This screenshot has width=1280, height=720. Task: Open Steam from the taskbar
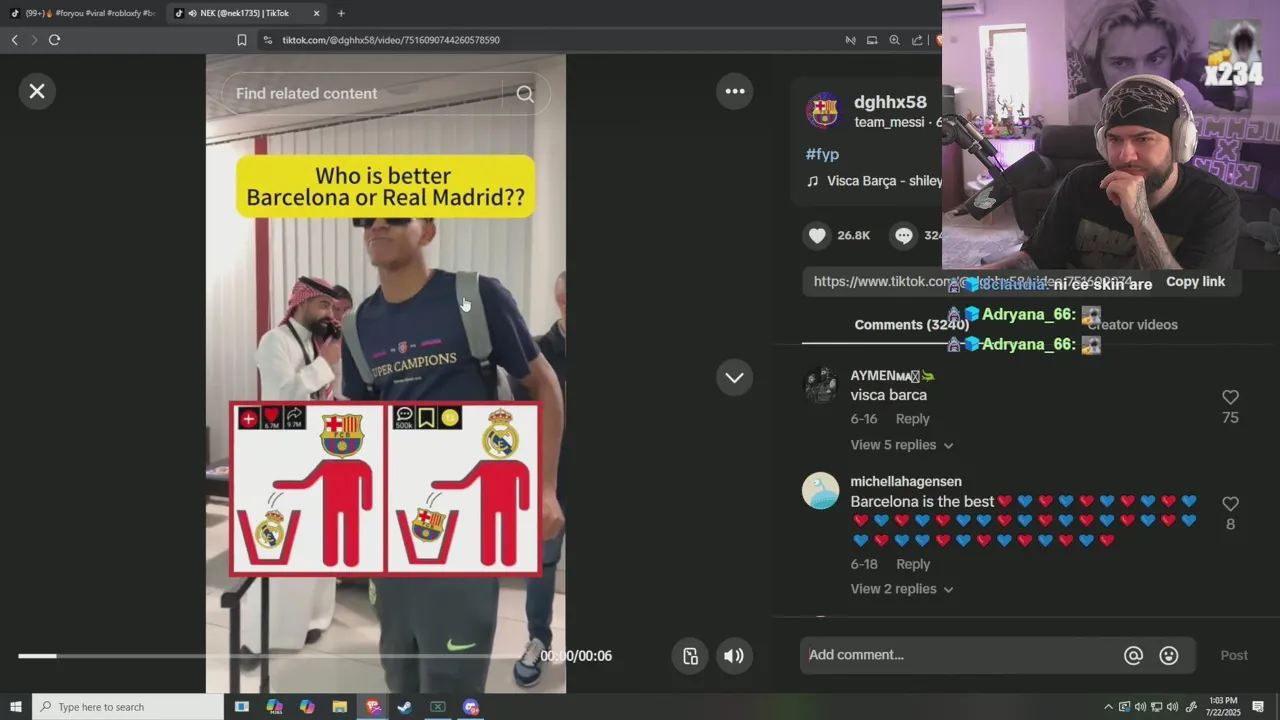[405, 707]
